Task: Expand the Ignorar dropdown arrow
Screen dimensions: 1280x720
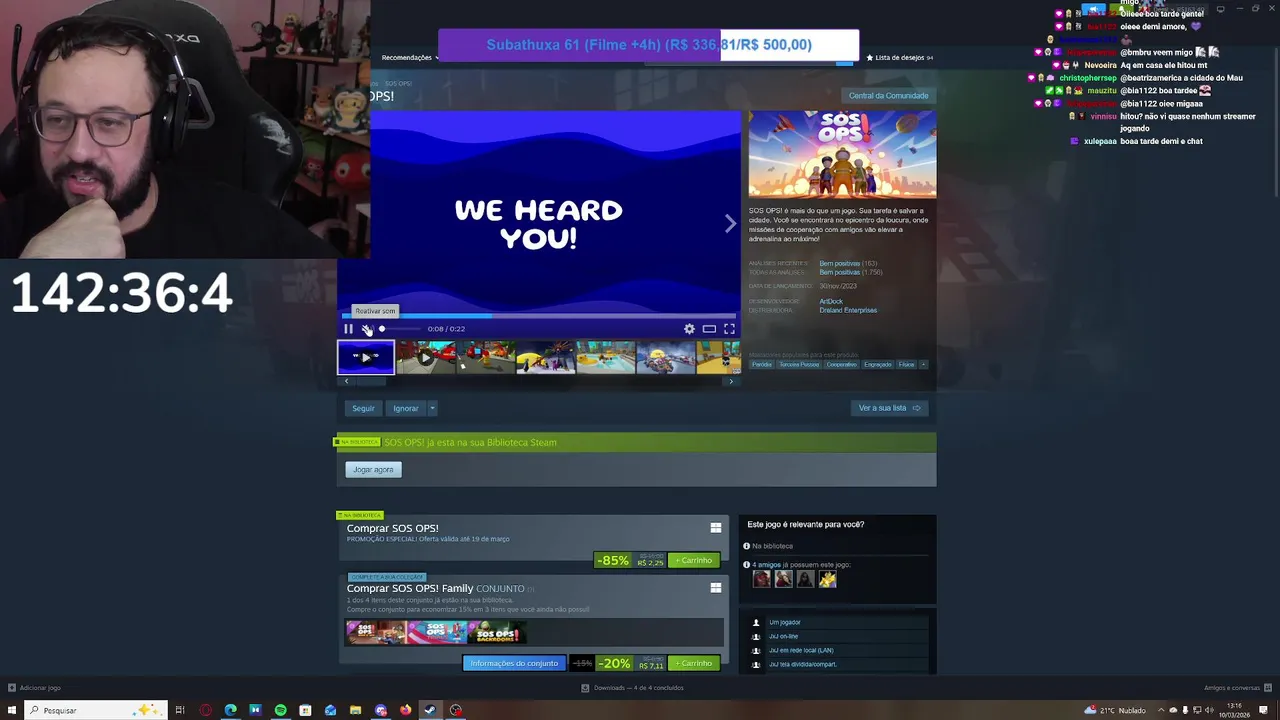Action: click(x=432, y=408)
